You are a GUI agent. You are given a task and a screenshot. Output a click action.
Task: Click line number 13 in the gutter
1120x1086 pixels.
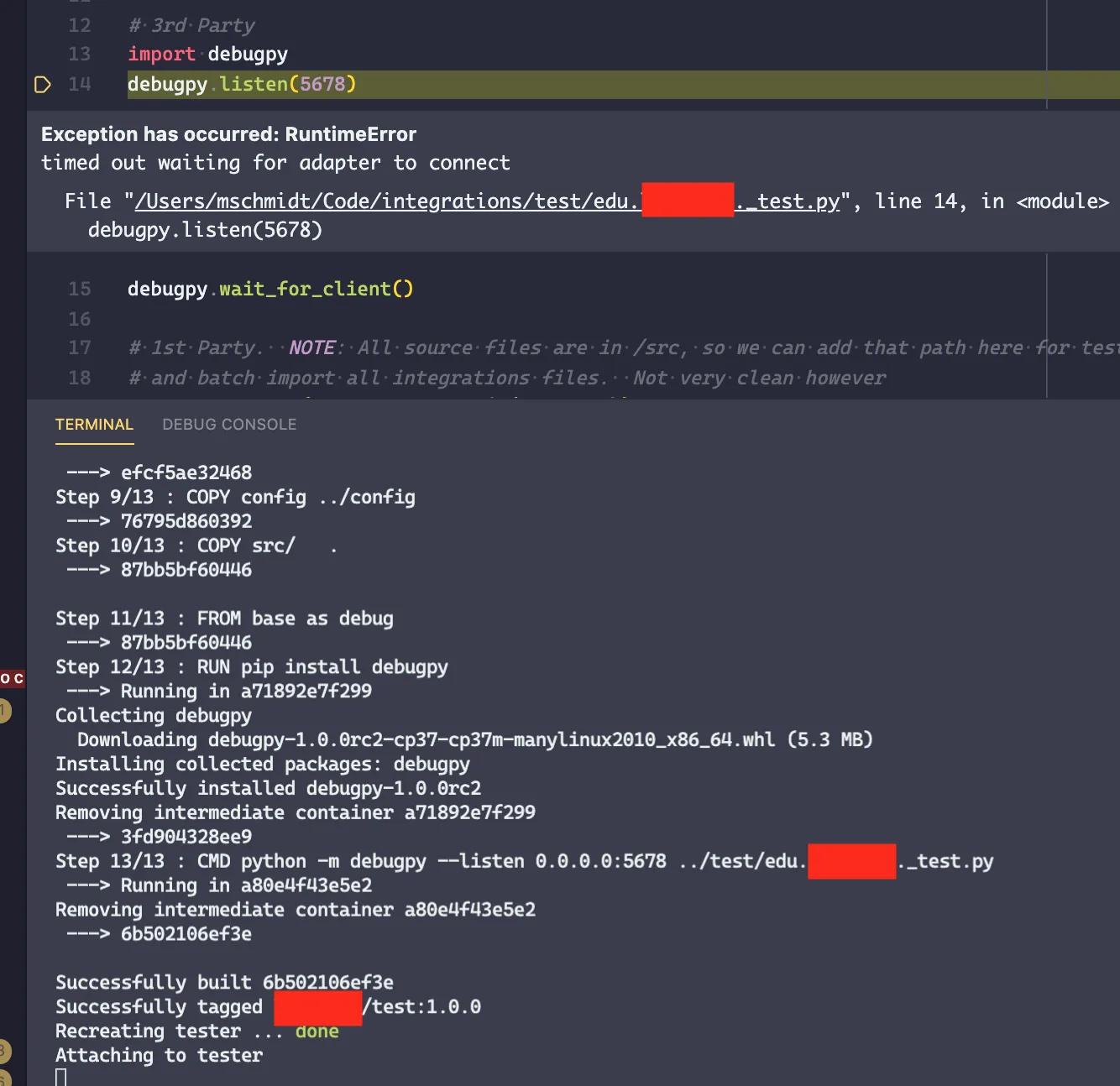(x=80, y=54)
